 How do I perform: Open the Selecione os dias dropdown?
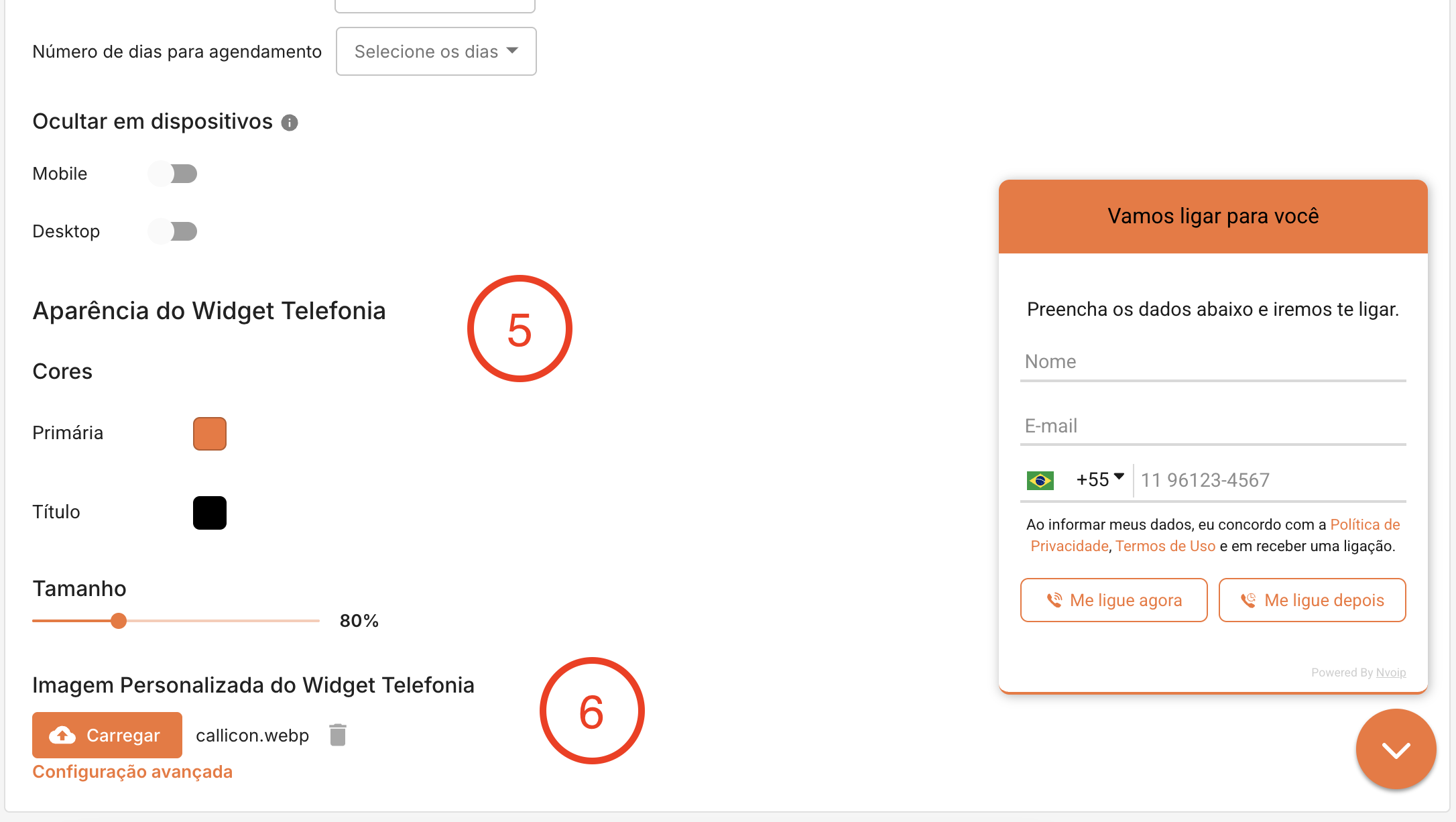pos(436,52)
